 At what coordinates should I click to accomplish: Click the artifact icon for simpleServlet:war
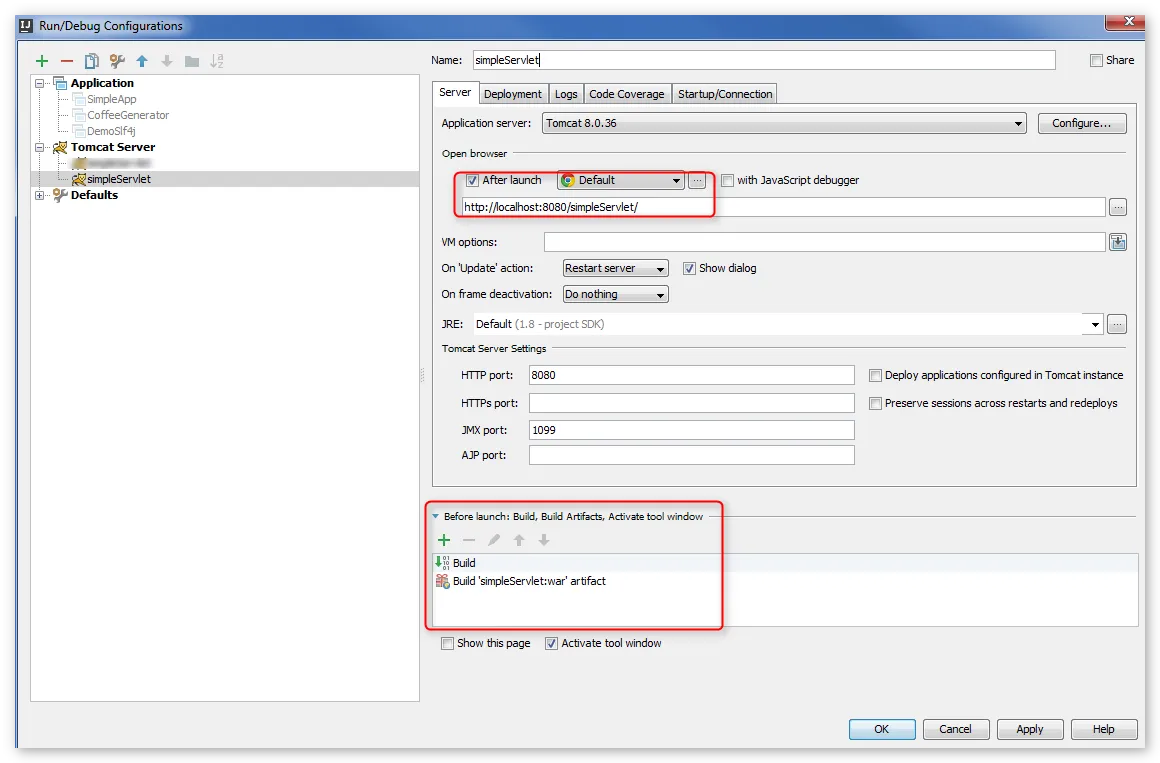(442, 581)
